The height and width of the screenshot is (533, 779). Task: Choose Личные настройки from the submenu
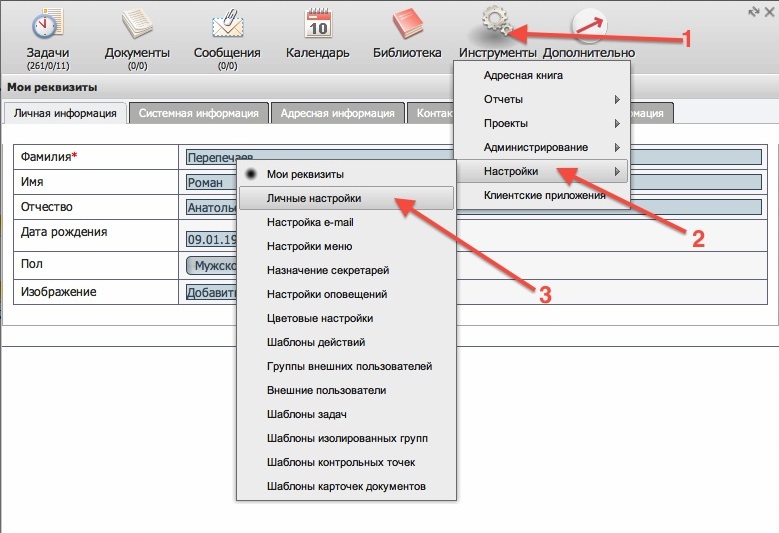[314, 199]
